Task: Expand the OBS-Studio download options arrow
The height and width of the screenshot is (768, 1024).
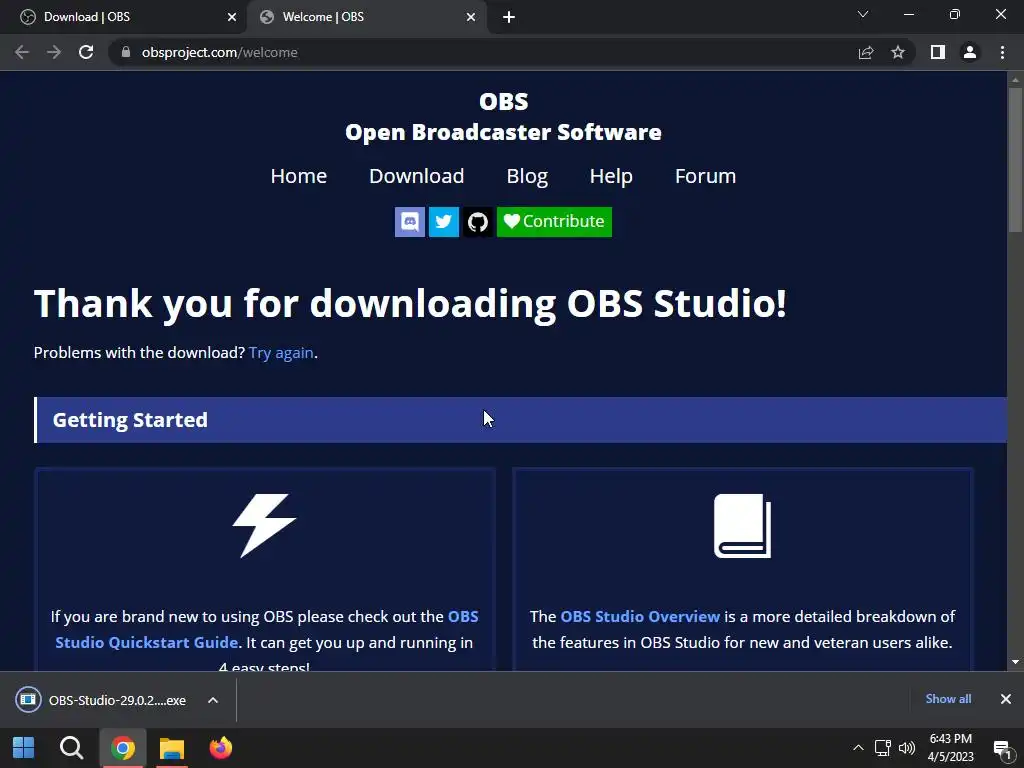Action: (x=213, y=700)
